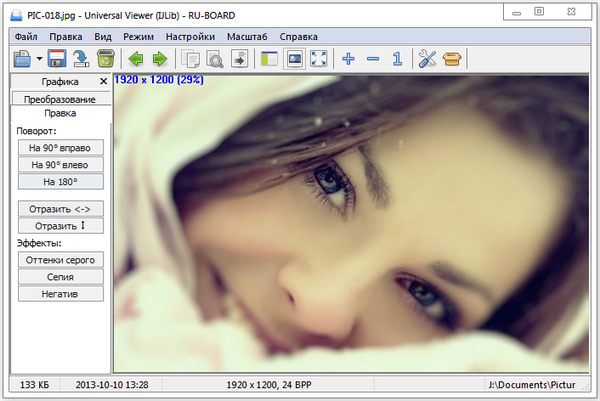Collapse the Правка panel section

pos(60,114)
